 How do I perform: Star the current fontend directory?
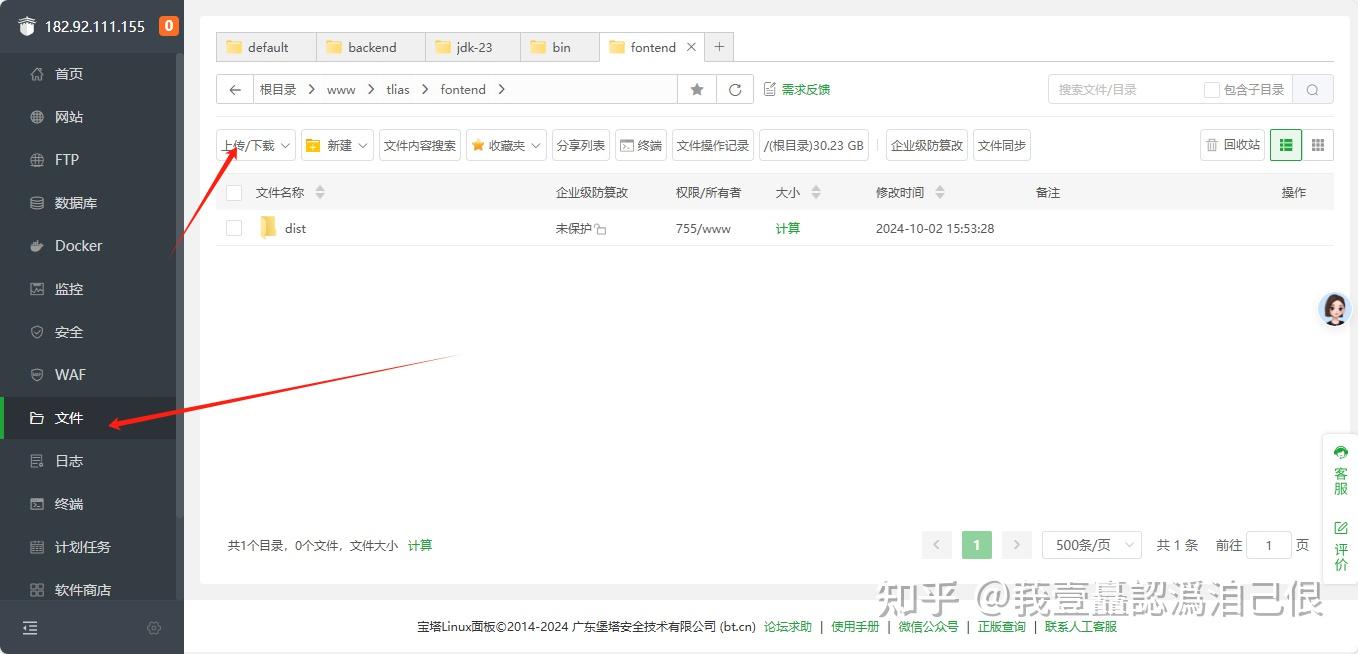pyautogui.click(x=696, y=89)
